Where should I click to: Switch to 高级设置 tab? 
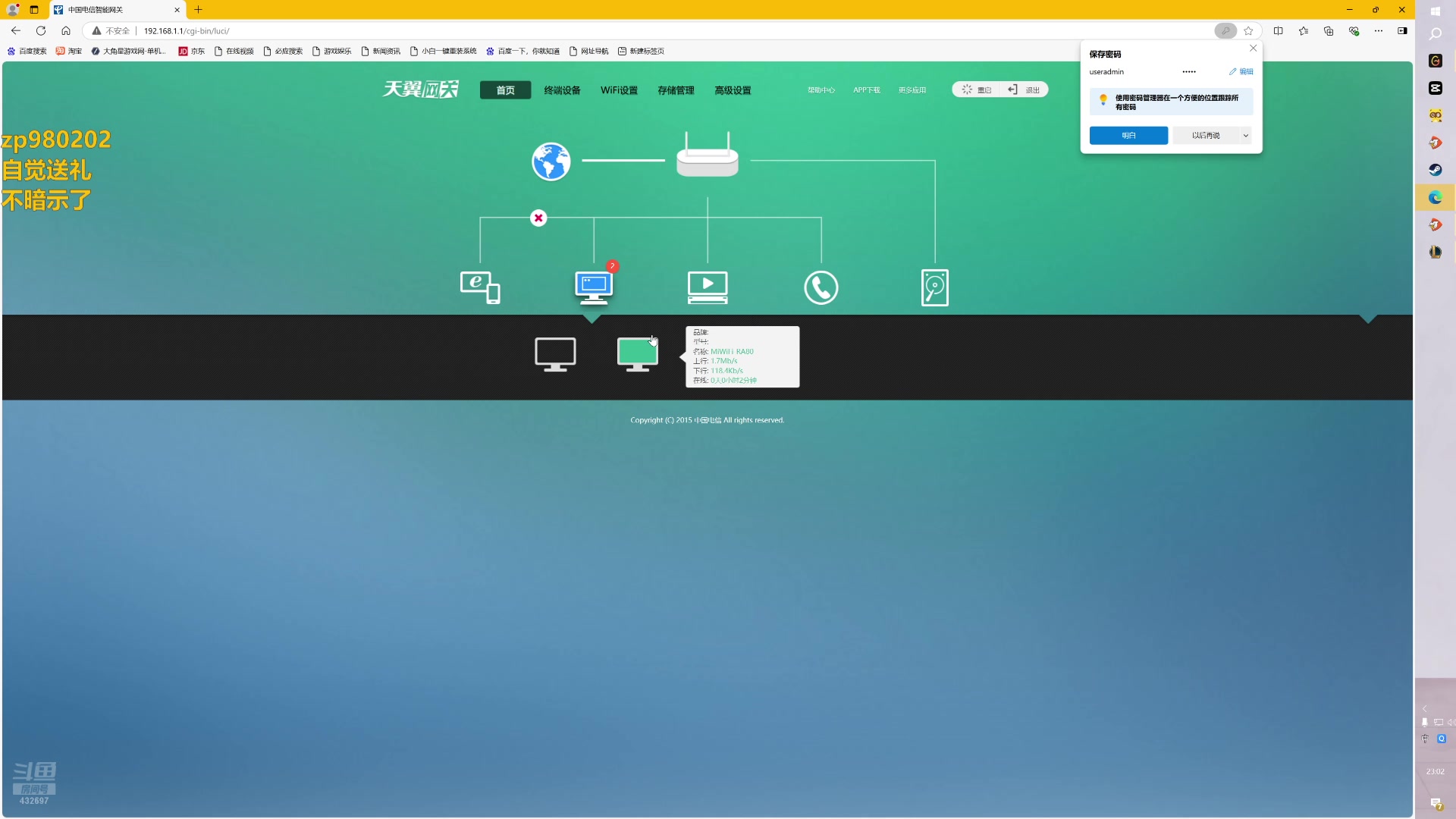point(733,90)
